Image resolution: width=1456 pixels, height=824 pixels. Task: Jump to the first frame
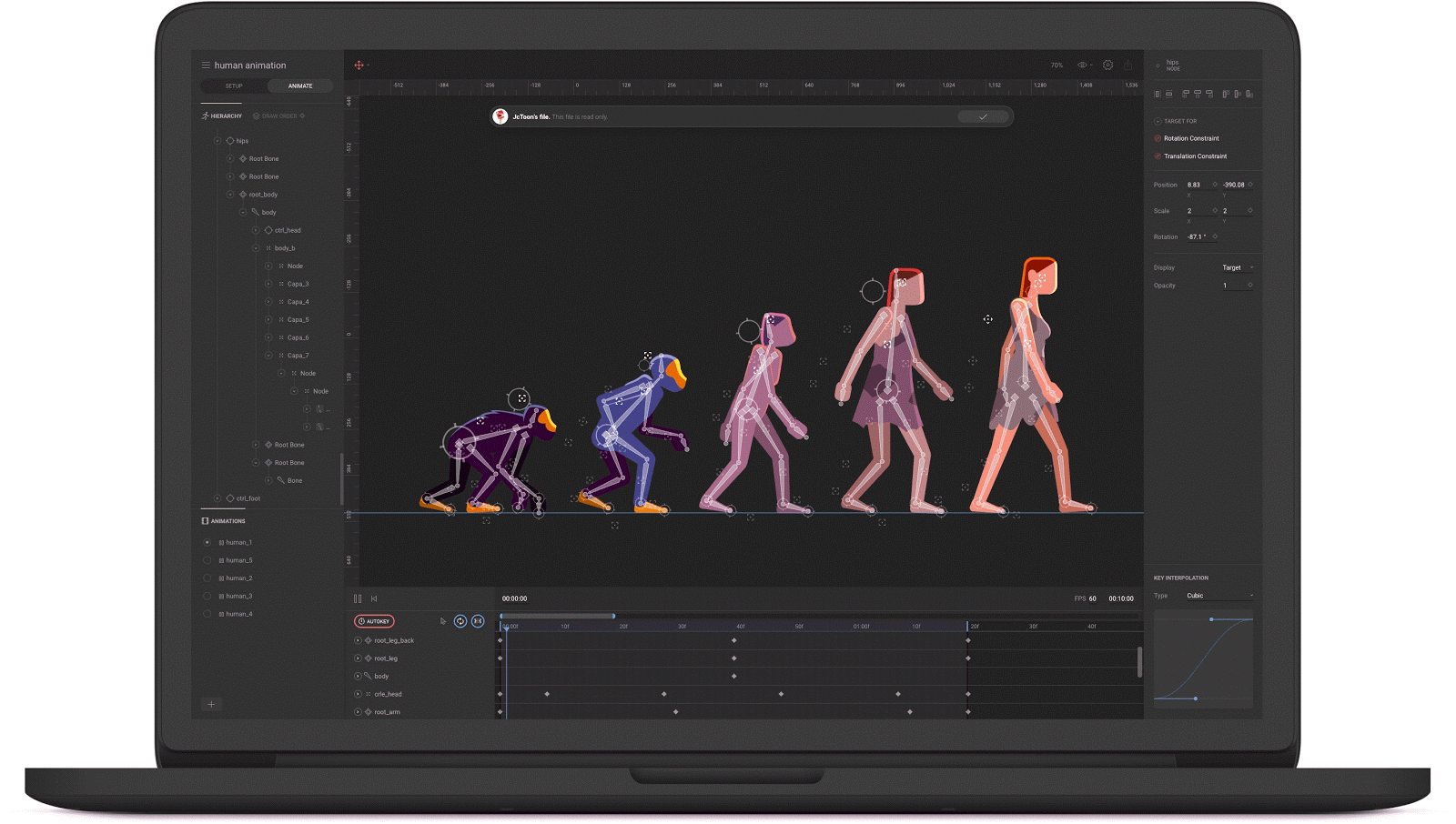coord(374,598)
